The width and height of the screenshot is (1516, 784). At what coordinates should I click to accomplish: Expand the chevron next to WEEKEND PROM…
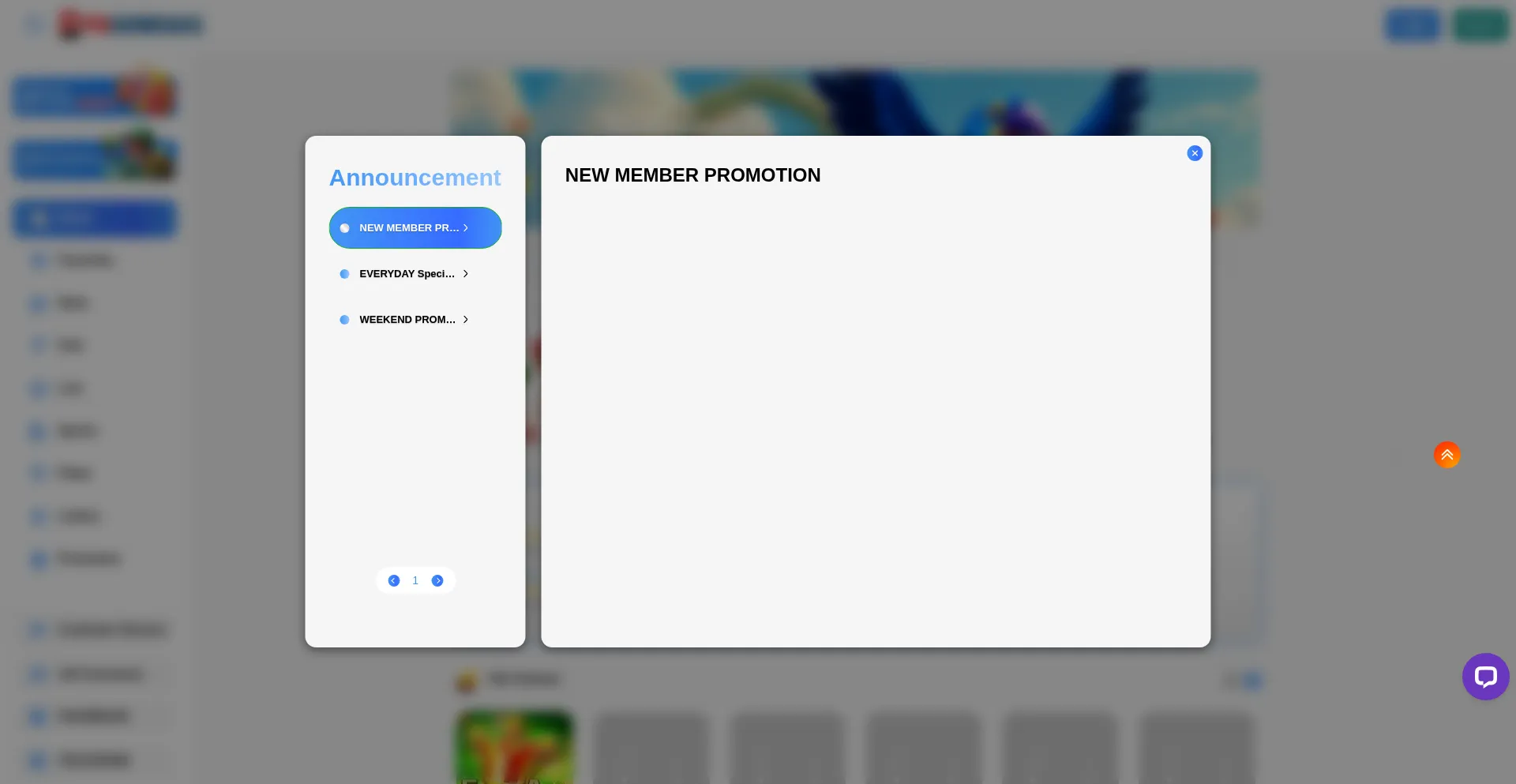(x=466, y=320)
